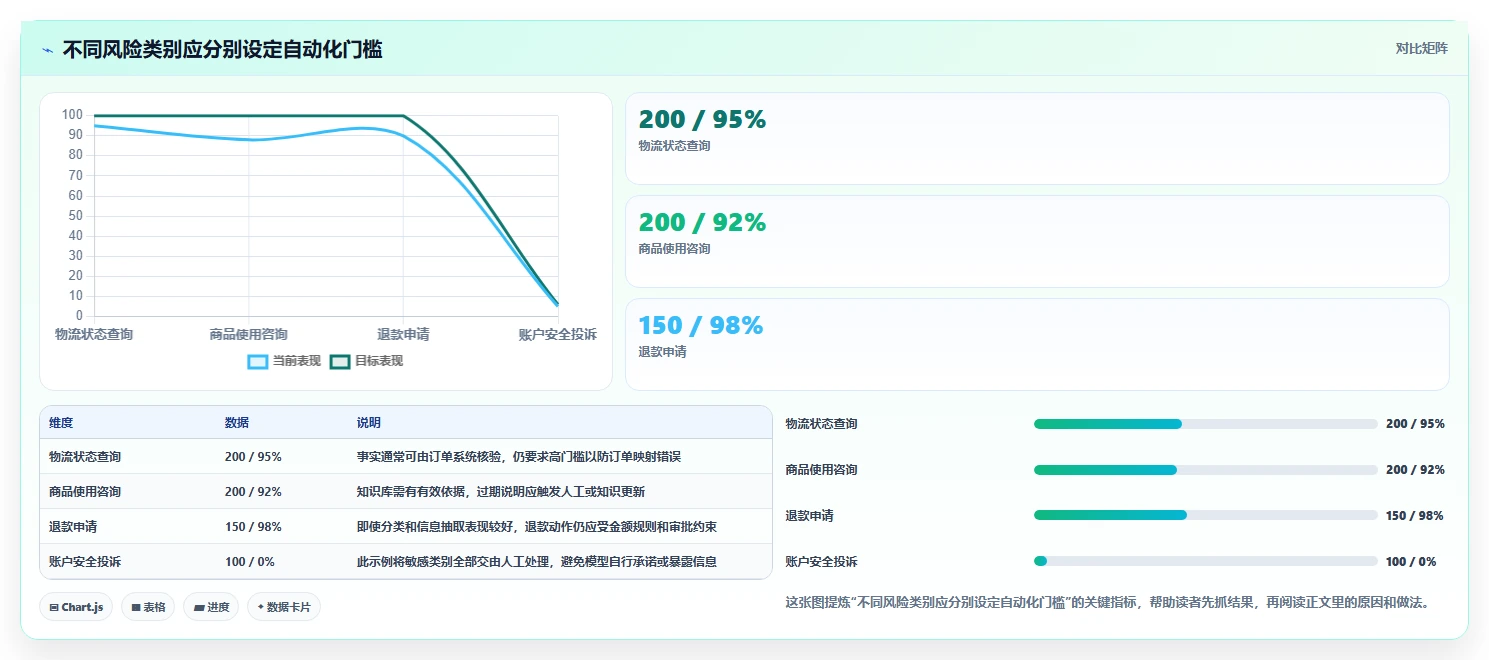
Task: Click the 账户安全投诉 progress bar
Action: click(x=1205, y=562)
